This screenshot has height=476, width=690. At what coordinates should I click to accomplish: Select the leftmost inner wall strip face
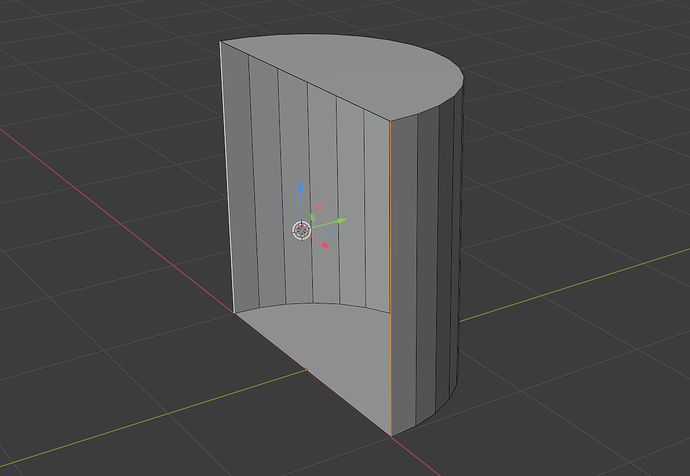point(240,176)
